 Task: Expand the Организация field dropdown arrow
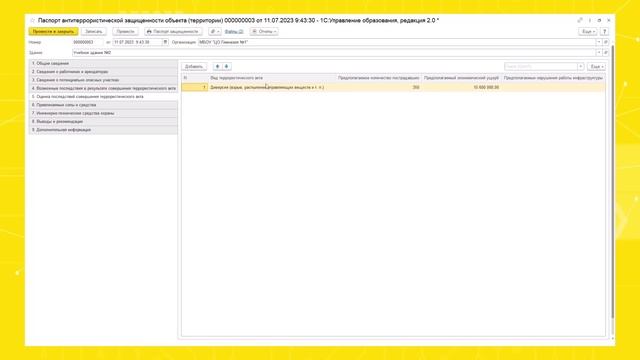599,42
